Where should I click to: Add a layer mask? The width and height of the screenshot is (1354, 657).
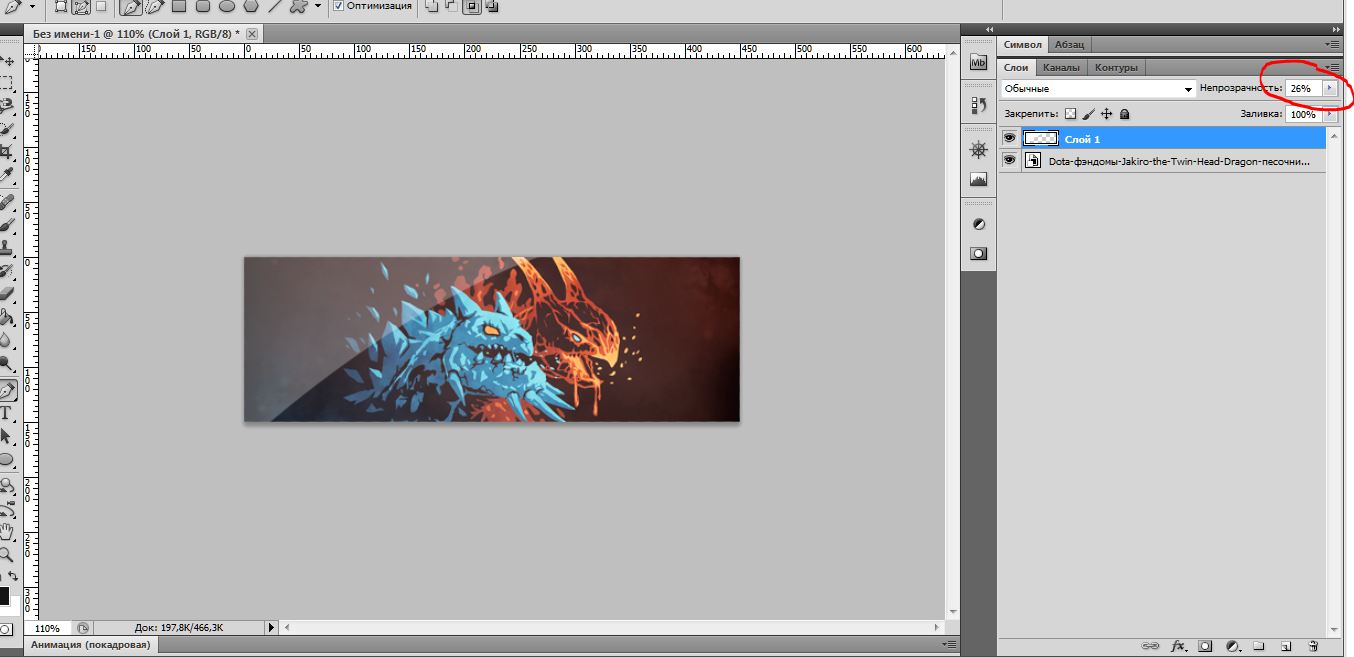(1206, 646)
